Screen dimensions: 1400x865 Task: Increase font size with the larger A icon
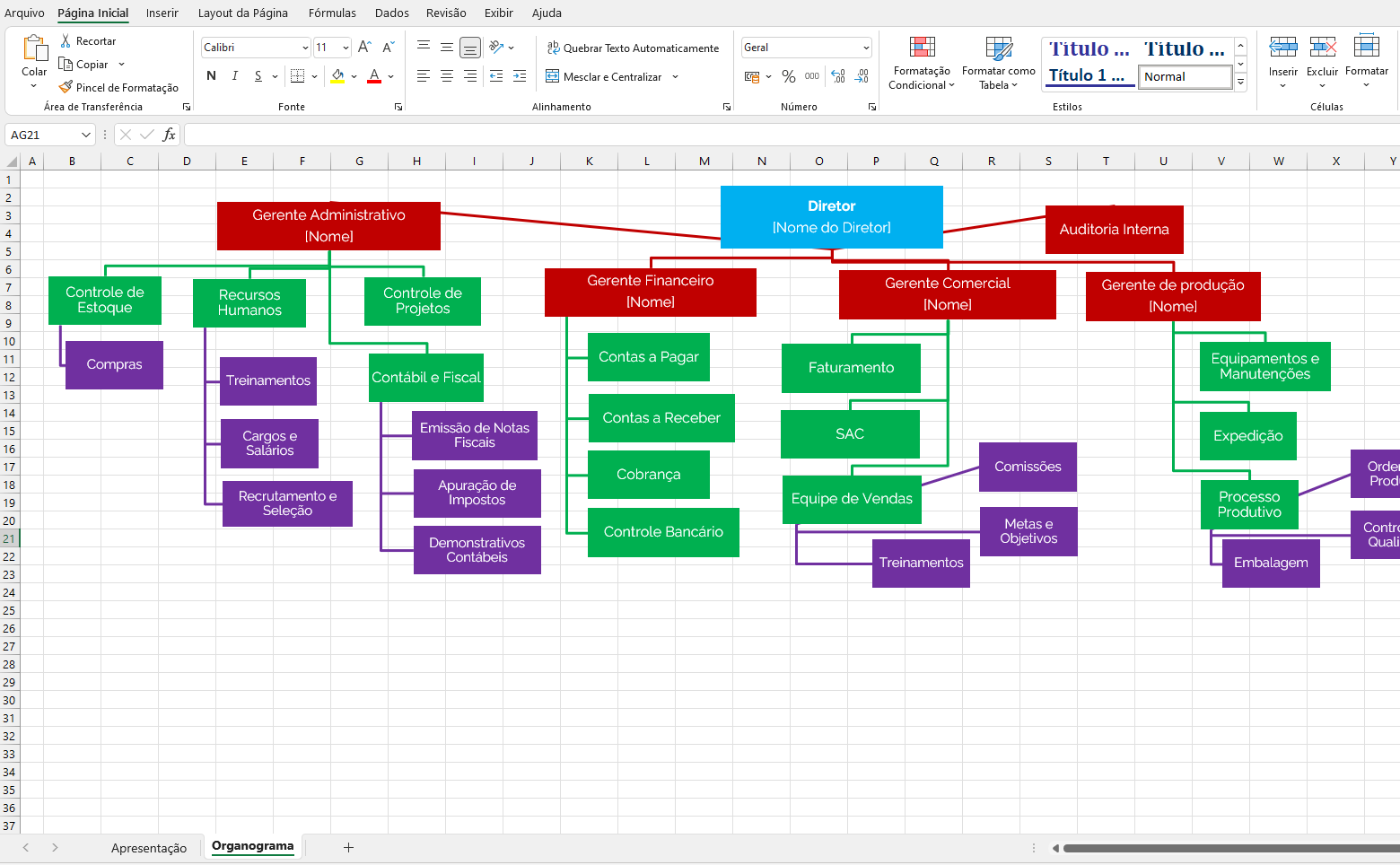pyautogui.click(x=363, y=48)
